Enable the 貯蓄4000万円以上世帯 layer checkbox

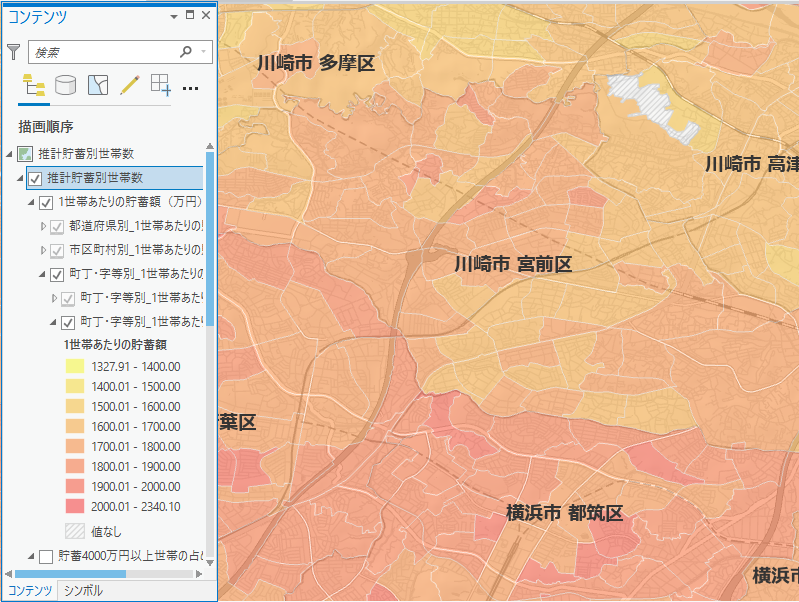45,556
